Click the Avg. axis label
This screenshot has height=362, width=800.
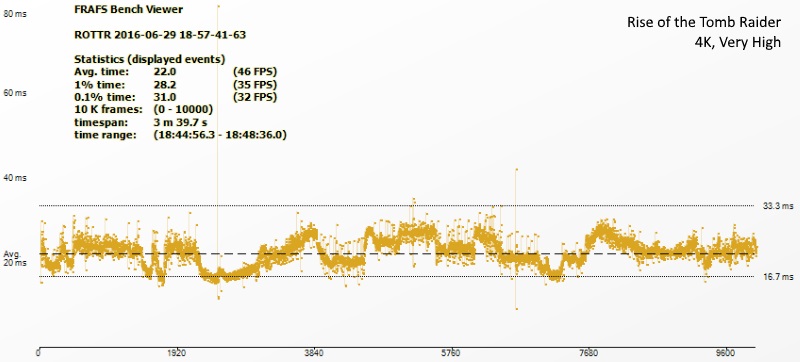(x=12, y=253)
